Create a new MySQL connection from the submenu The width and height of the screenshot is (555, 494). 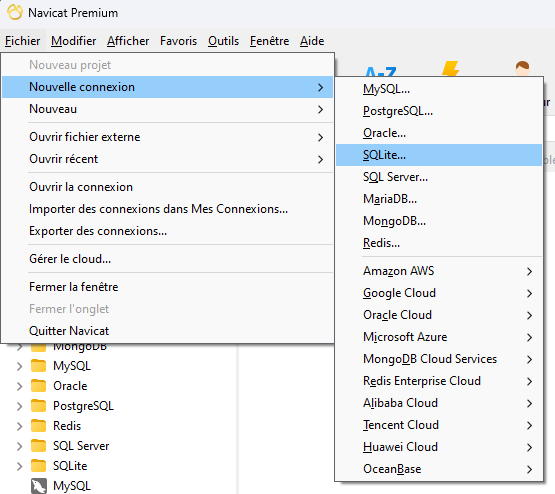tap(439, 89)
